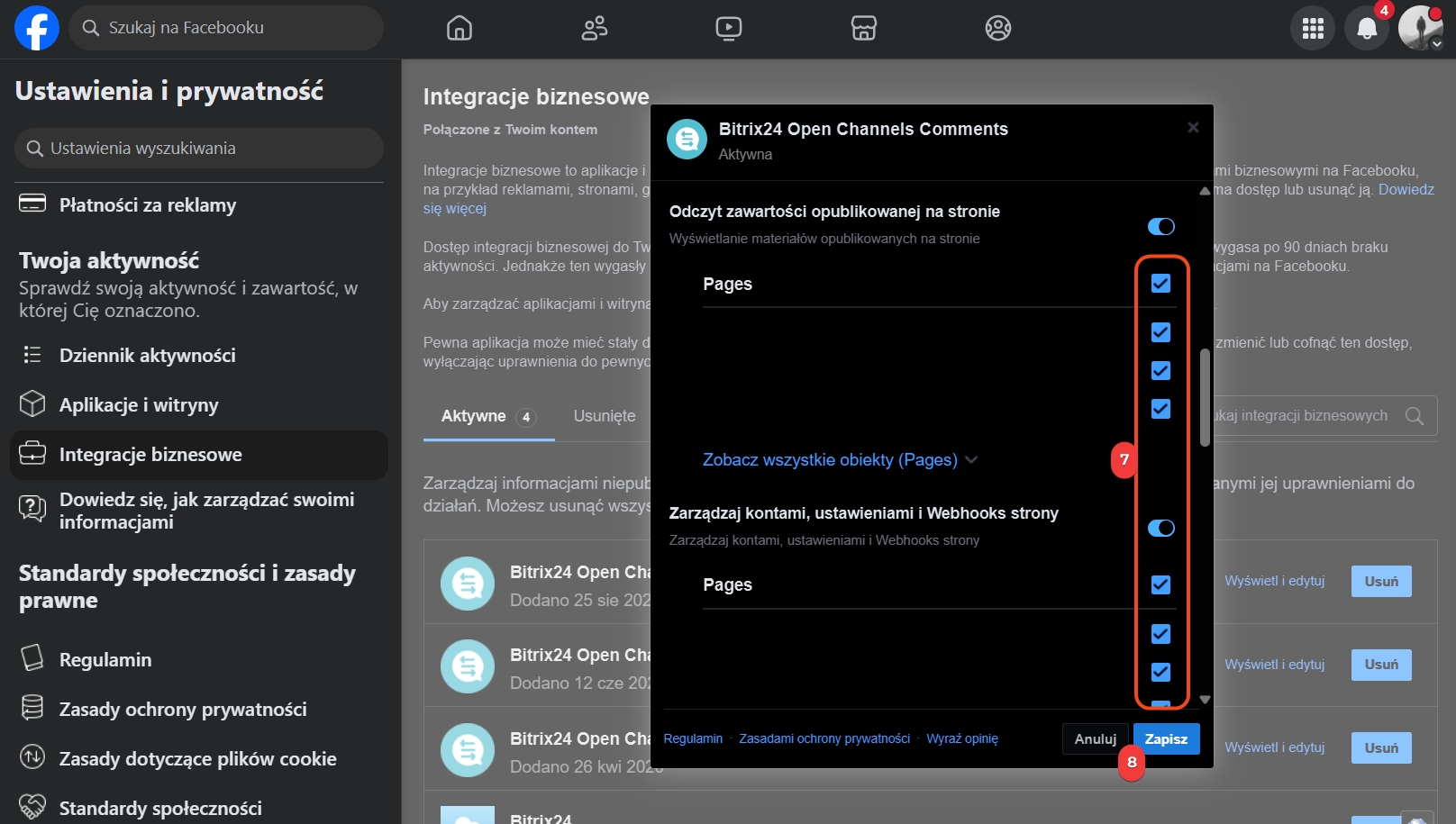This screenshot has height=824, width=1456.
Task: Open the Groups icon in the top bar
Action: point(998,28)
